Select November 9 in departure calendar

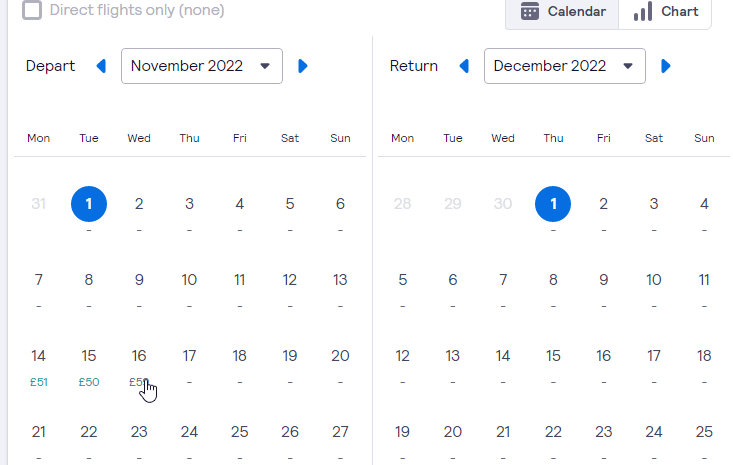tap(139, 280)
